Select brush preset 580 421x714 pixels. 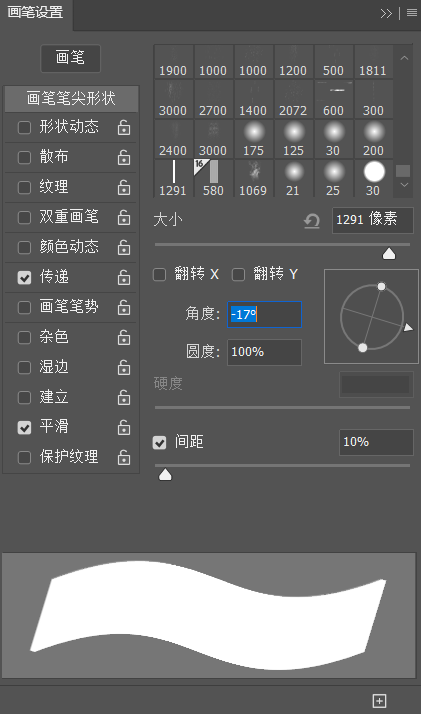pos(213,179)
